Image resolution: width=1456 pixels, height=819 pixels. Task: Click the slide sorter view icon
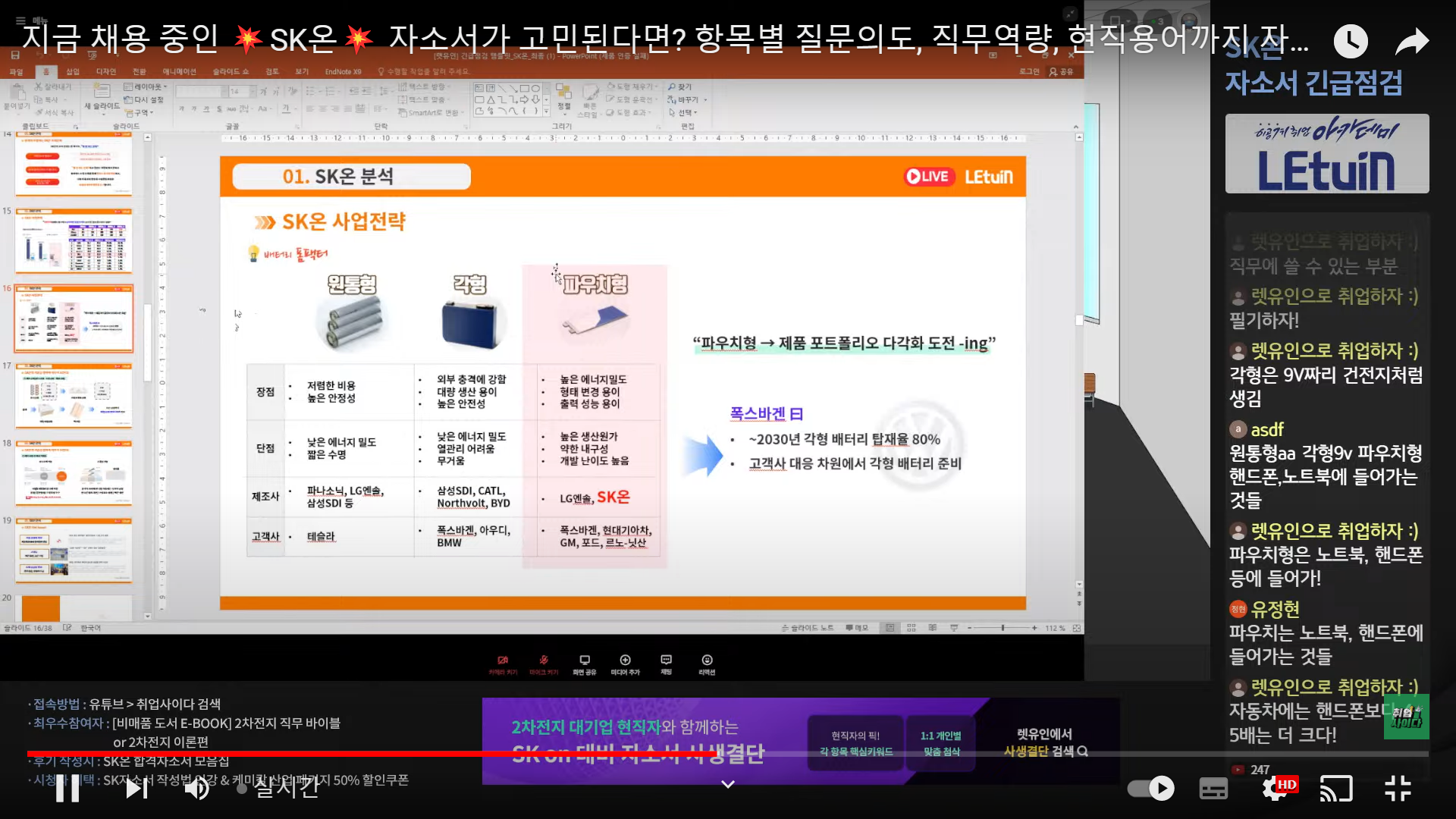coord(912,628)
